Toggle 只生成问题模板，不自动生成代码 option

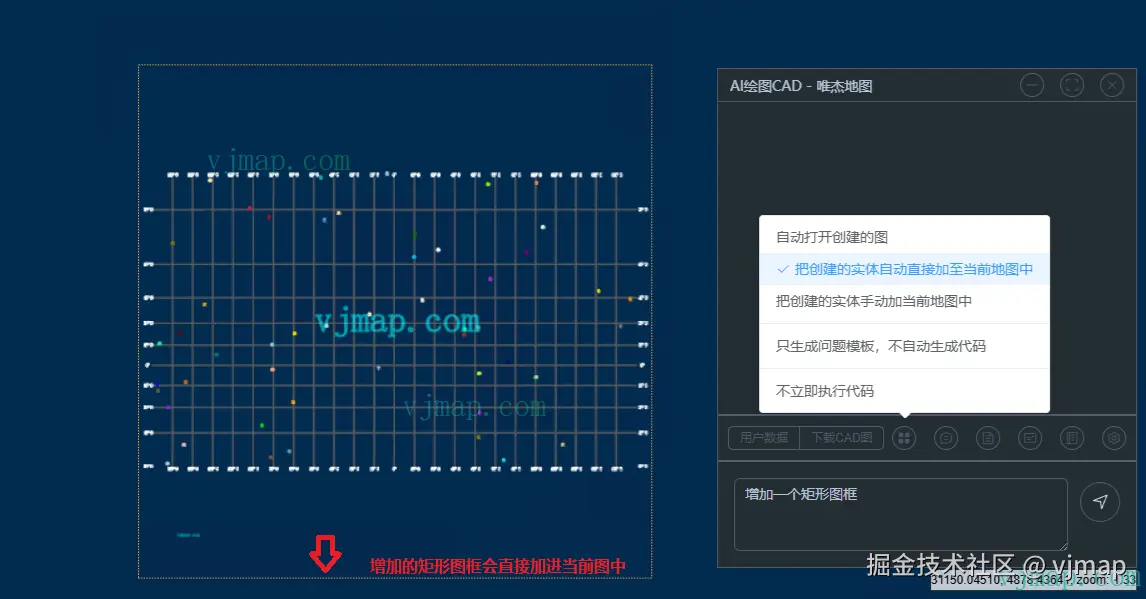904,346
